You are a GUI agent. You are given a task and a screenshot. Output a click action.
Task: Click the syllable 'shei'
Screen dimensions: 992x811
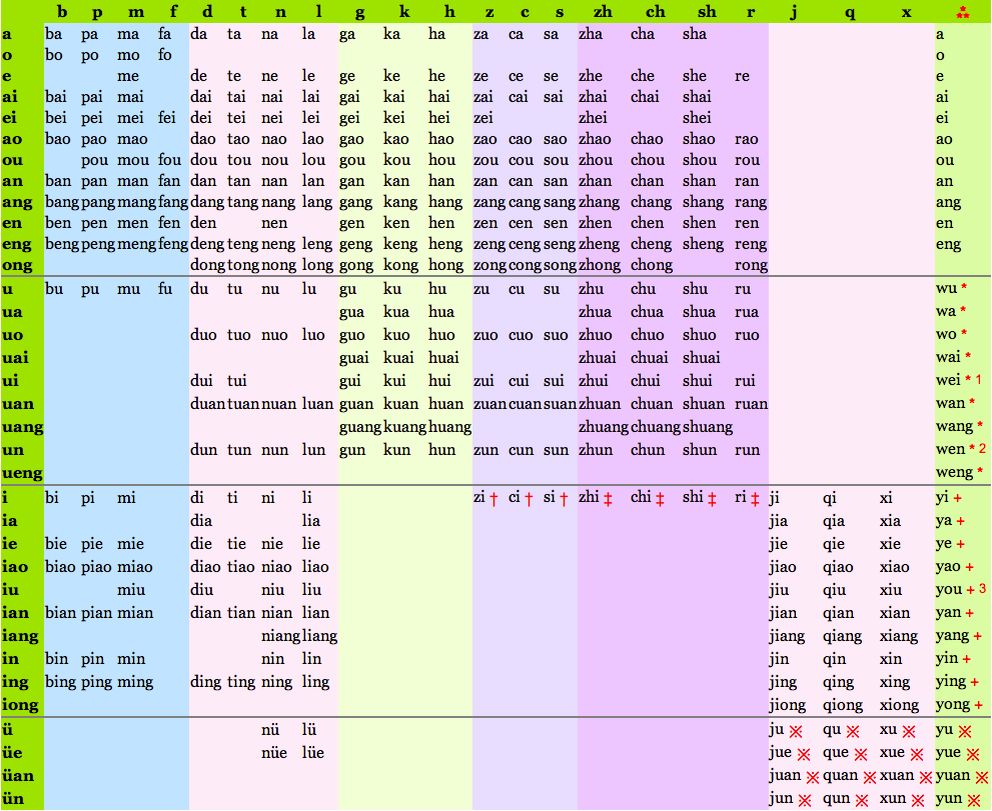697,118
